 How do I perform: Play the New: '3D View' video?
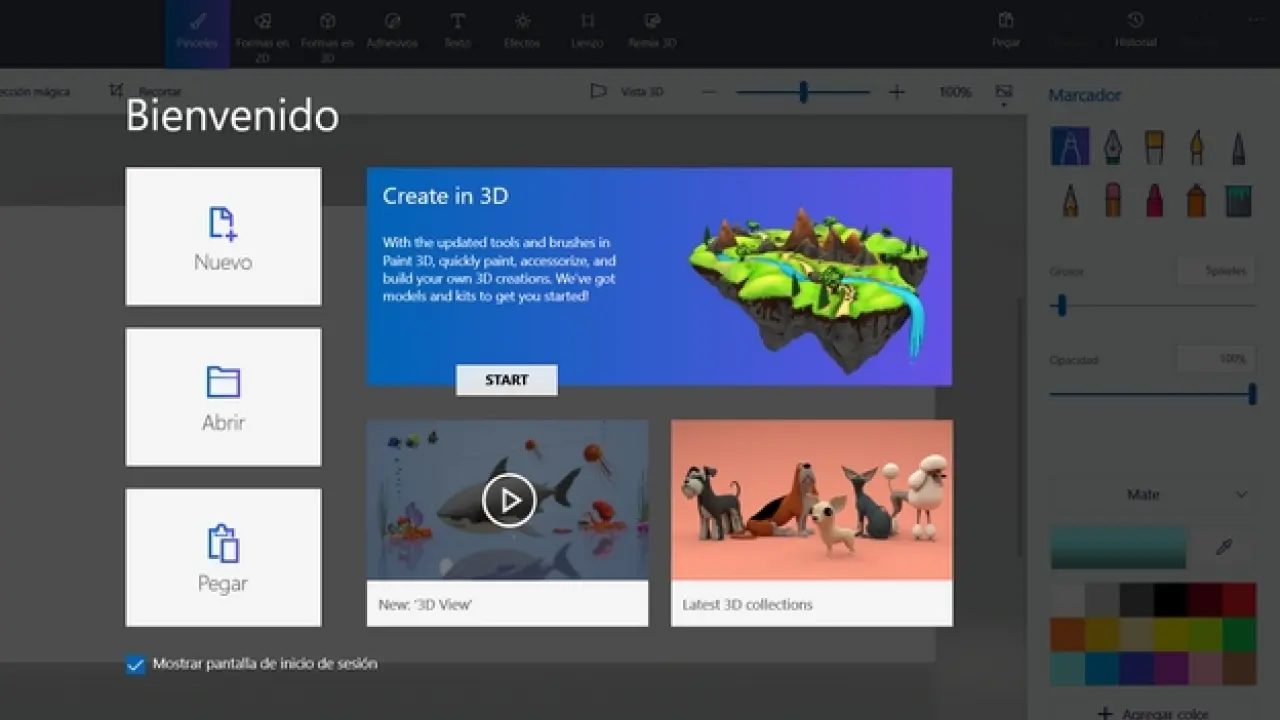point(508,499)
